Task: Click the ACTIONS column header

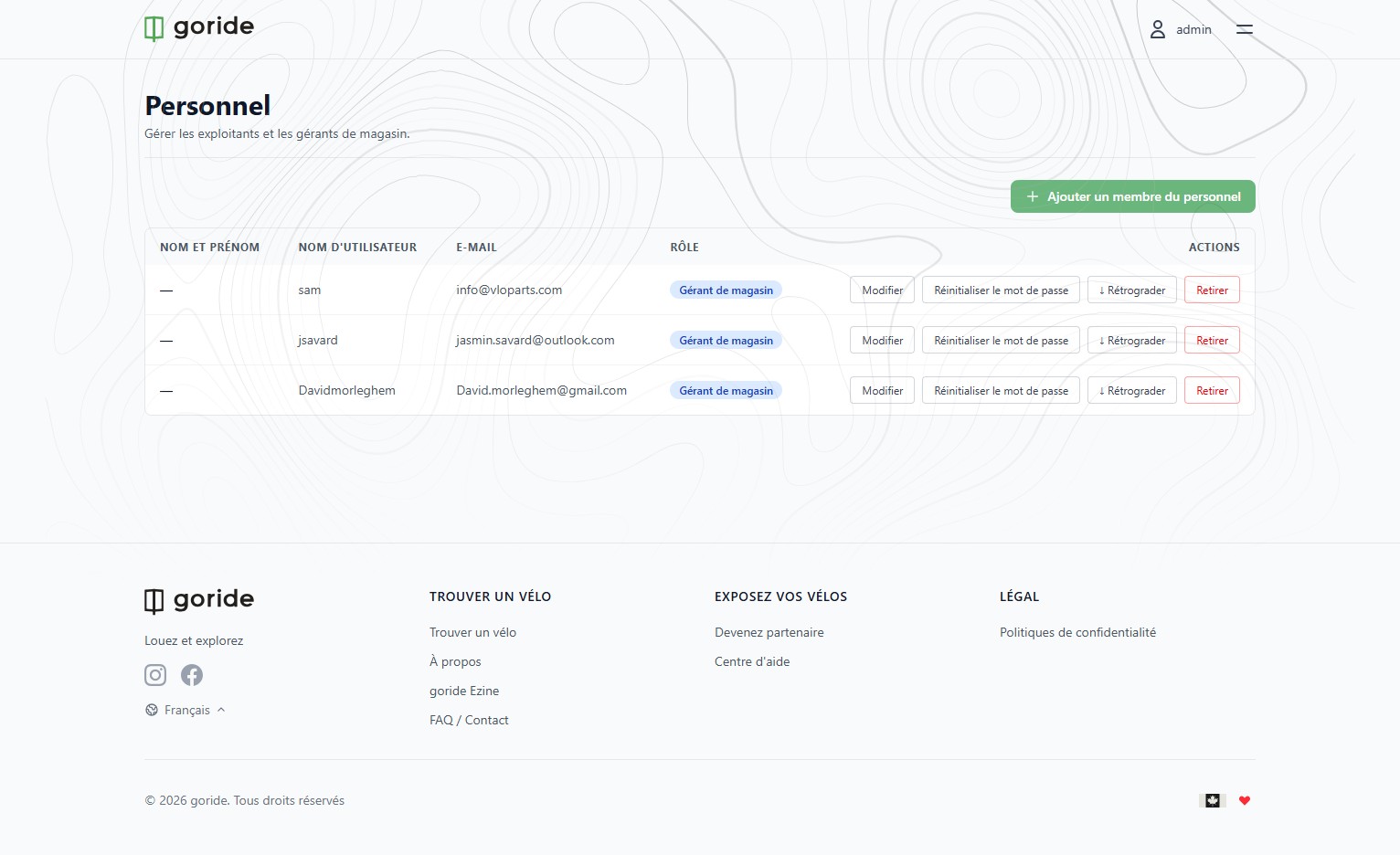Action: (x=1214, y=248)
